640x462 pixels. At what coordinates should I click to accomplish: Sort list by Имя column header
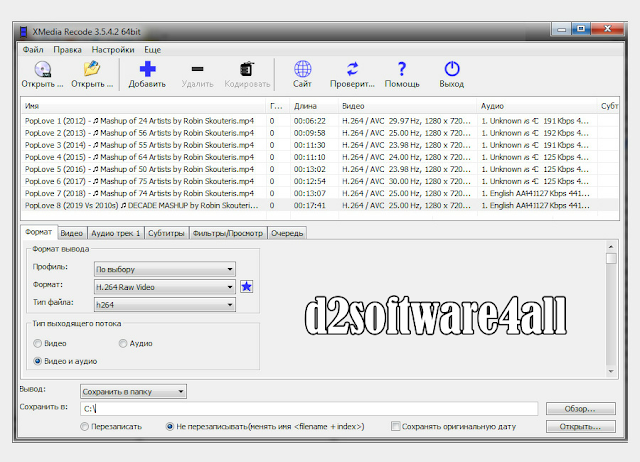(143, 106)
